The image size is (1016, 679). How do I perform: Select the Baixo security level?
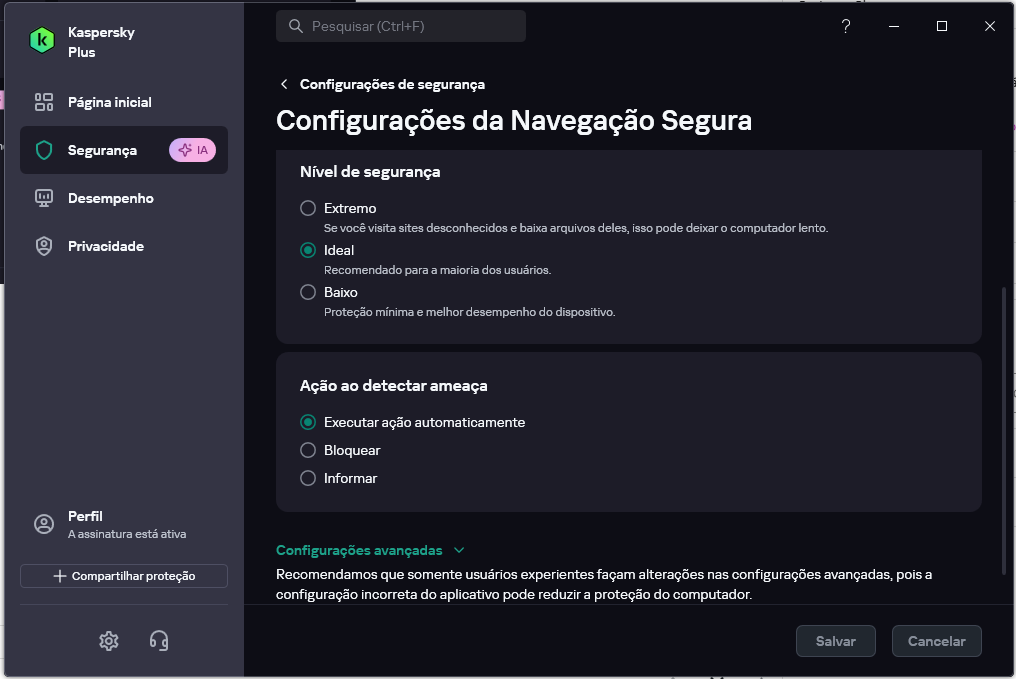point(308,293)
